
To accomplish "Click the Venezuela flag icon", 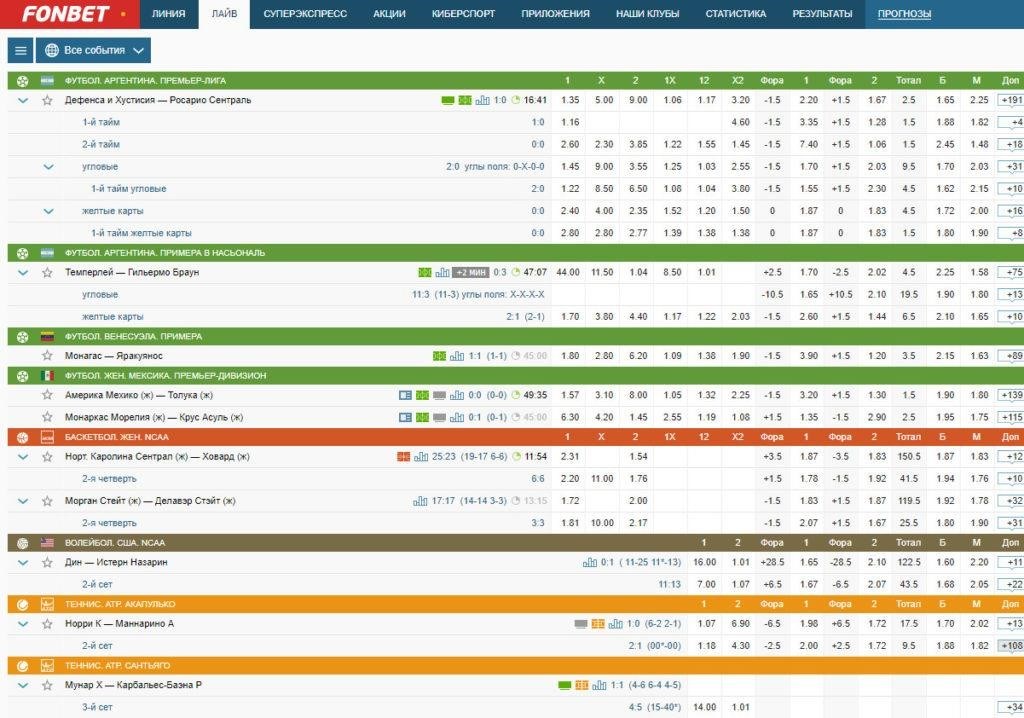I will coord(47,336).
